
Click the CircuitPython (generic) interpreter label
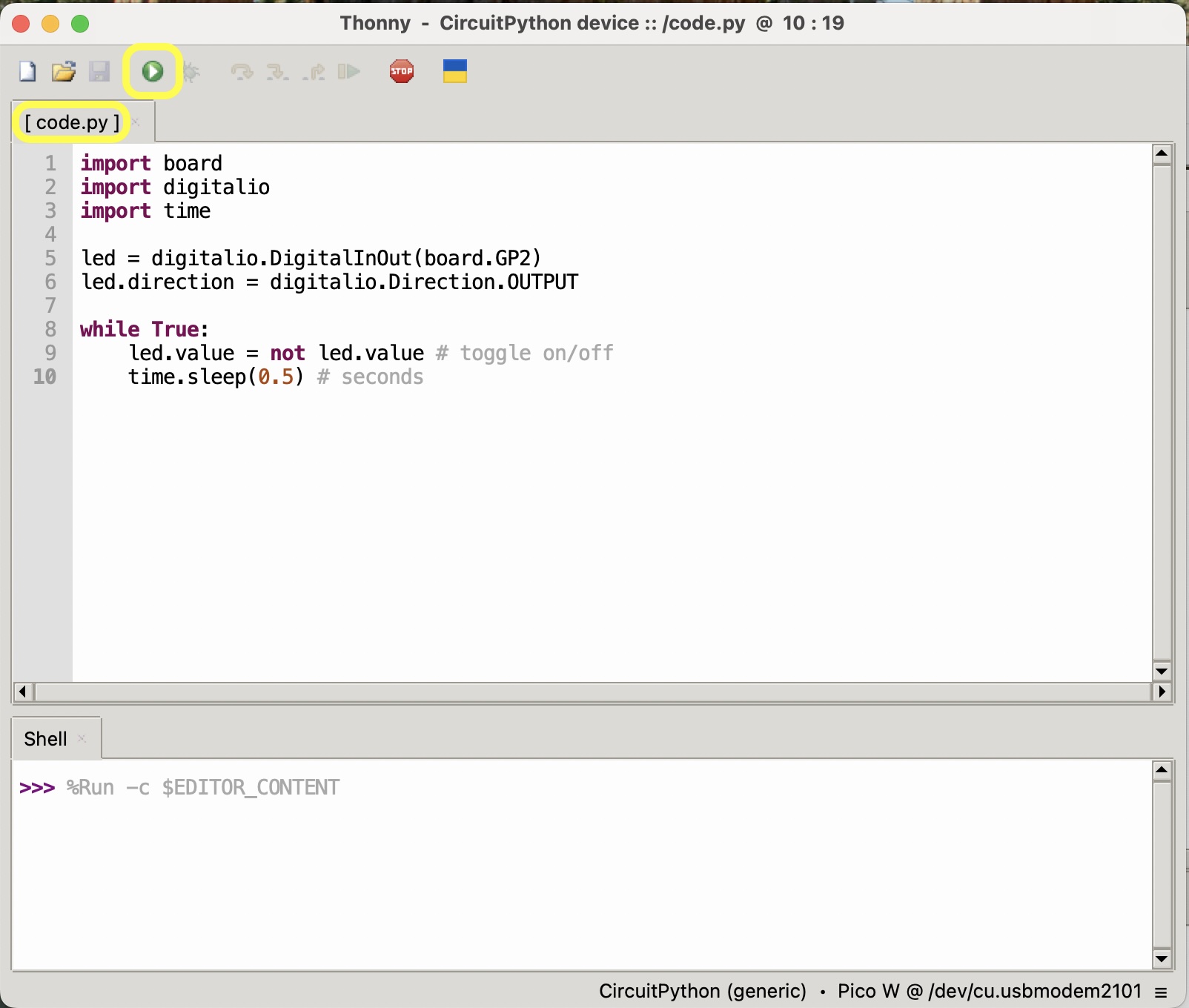coord(702,992)
